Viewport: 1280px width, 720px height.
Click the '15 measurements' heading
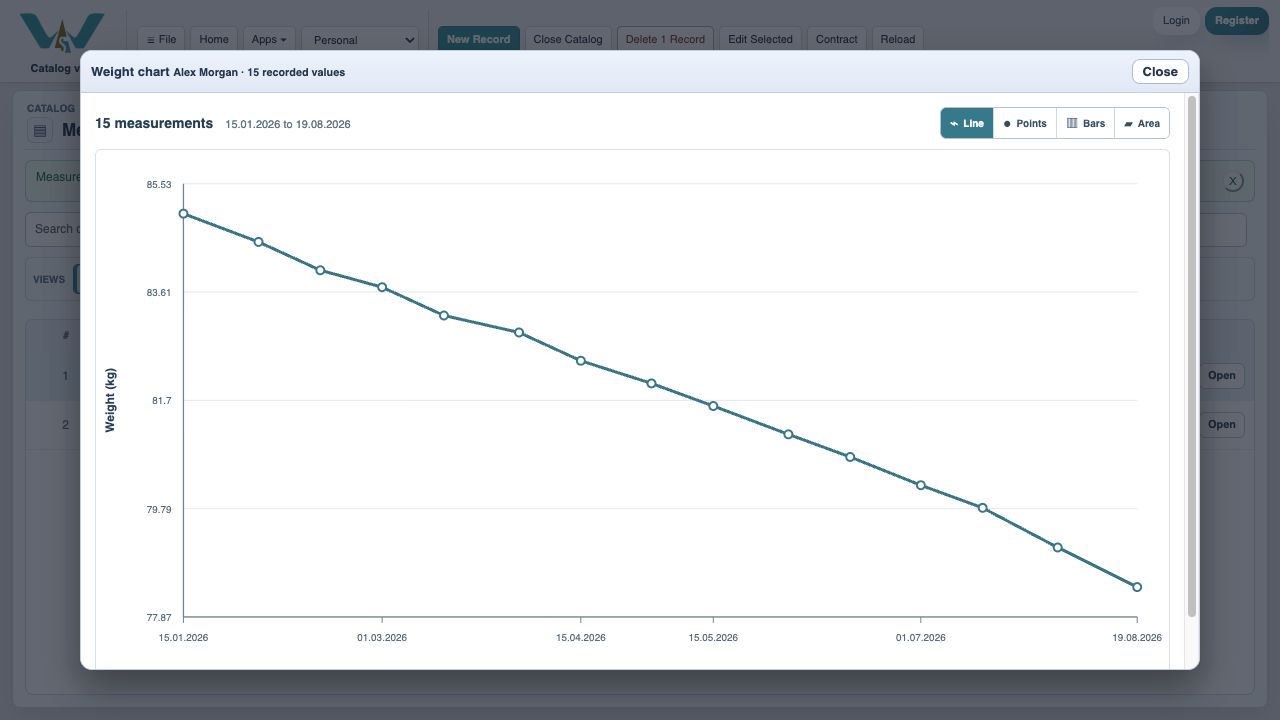pyautogui.click(x=154, y=123)
